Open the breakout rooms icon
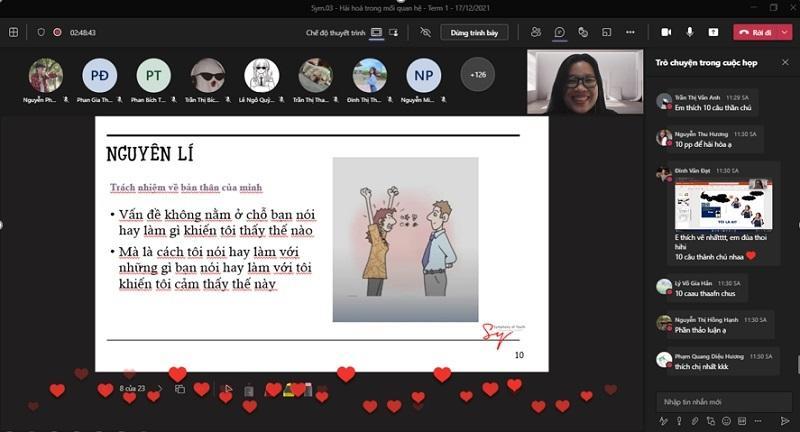Image resolution: width=800 pixels, height=432 pixels. 606,32
